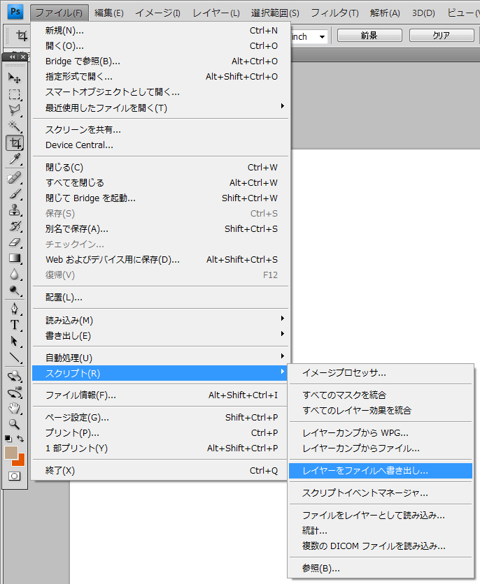Select the Eyedropper tool

pyautogui.click(x=15, y=159)
